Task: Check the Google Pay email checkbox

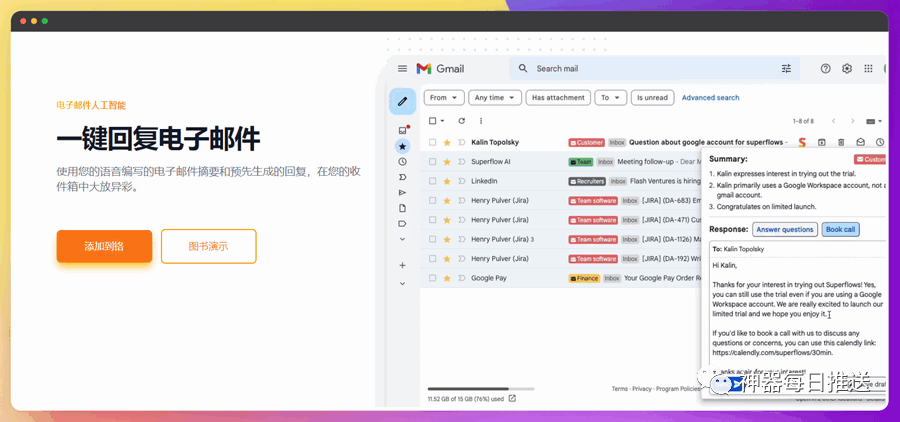Action: pos(433,278)
